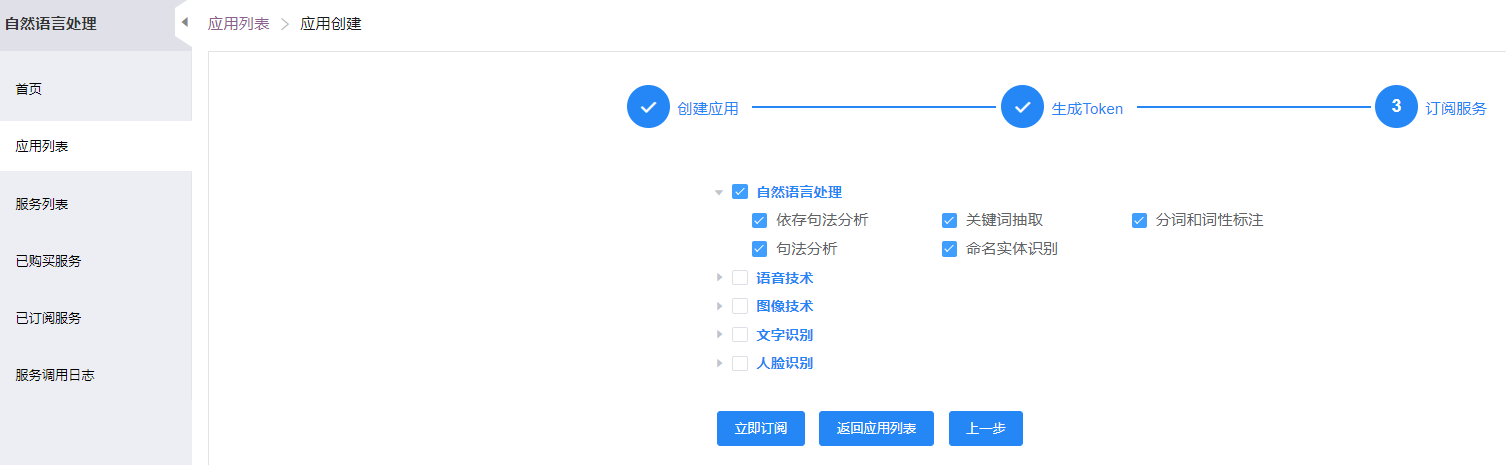This screenshot has height=465, width=1506.
Task: Uncheck the 依存句法分析 checkbox
Action: (759, 221)
